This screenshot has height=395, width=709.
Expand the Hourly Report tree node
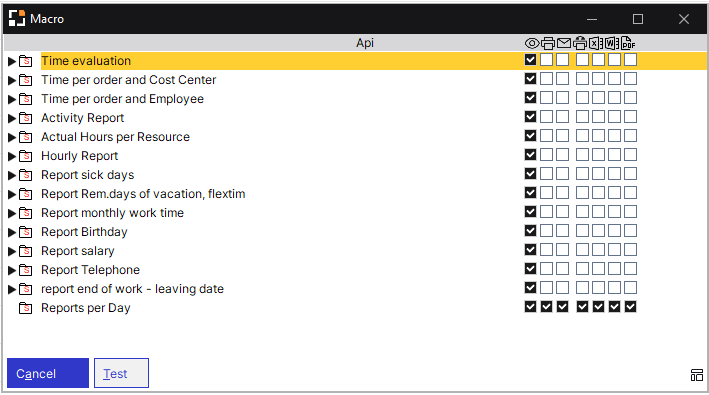pyautogui.click(x=12, y=156)
